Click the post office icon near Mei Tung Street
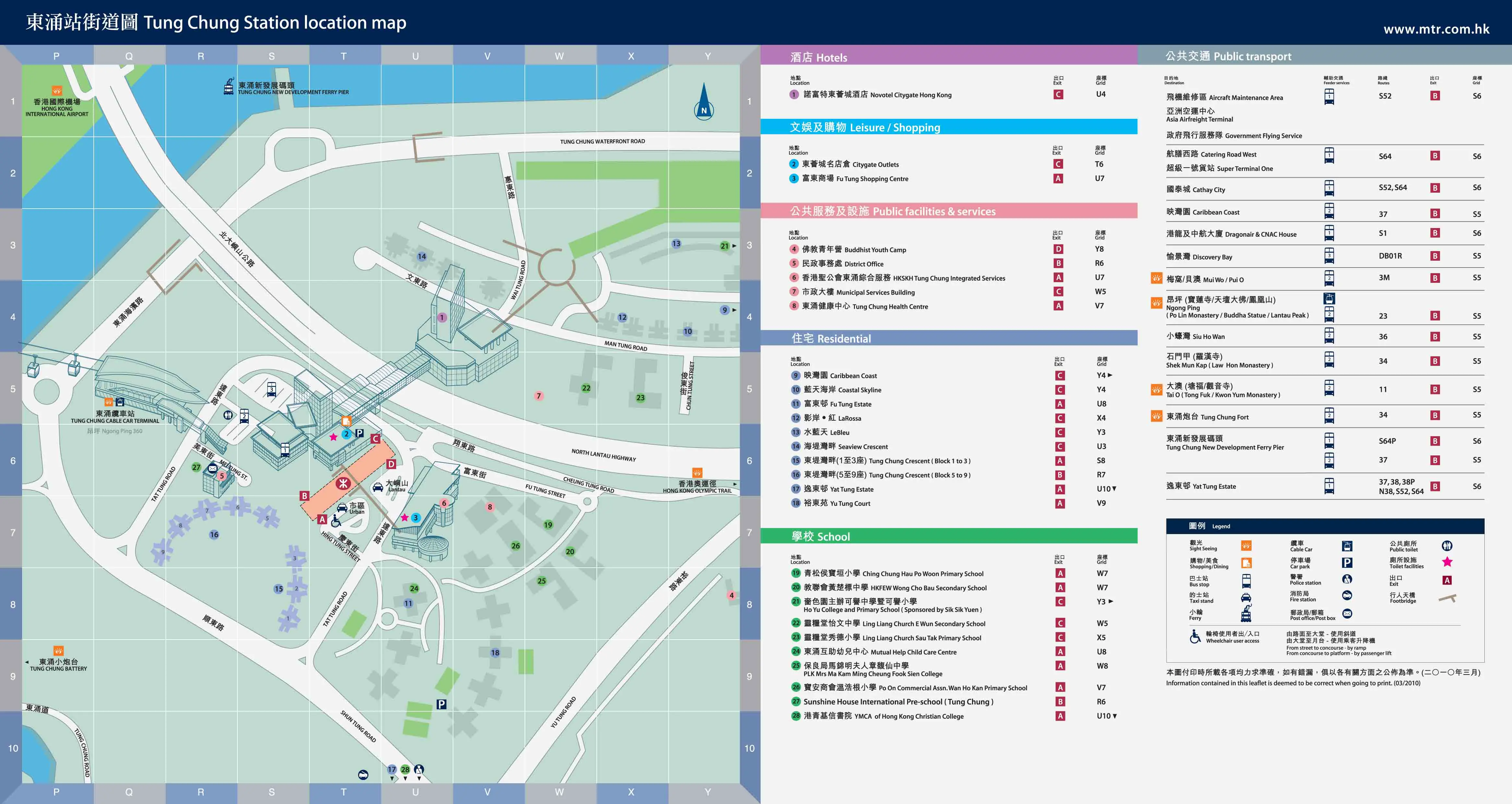The image size is (1512, 804). click(212, 468)
